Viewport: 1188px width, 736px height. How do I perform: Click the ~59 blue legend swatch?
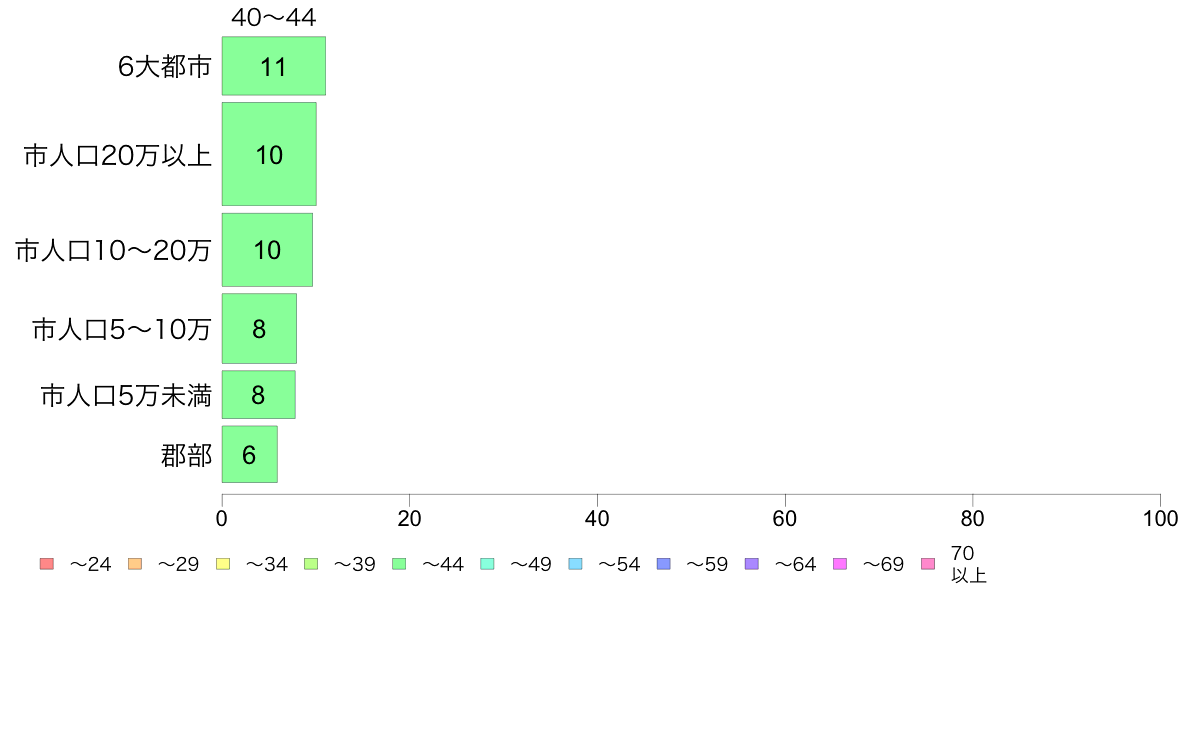[664, 564]
